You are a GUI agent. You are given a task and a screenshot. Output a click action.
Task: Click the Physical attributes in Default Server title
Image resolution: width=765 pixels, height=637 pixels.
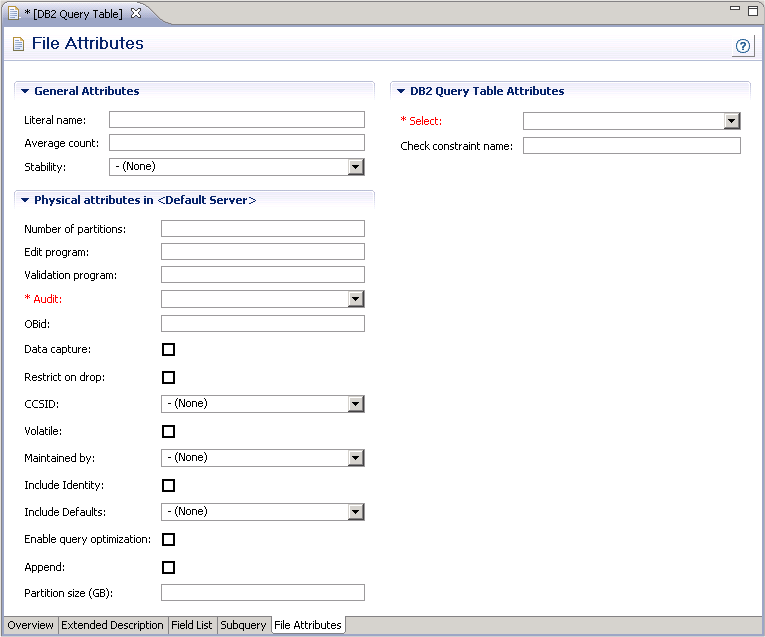click(145, 200)
